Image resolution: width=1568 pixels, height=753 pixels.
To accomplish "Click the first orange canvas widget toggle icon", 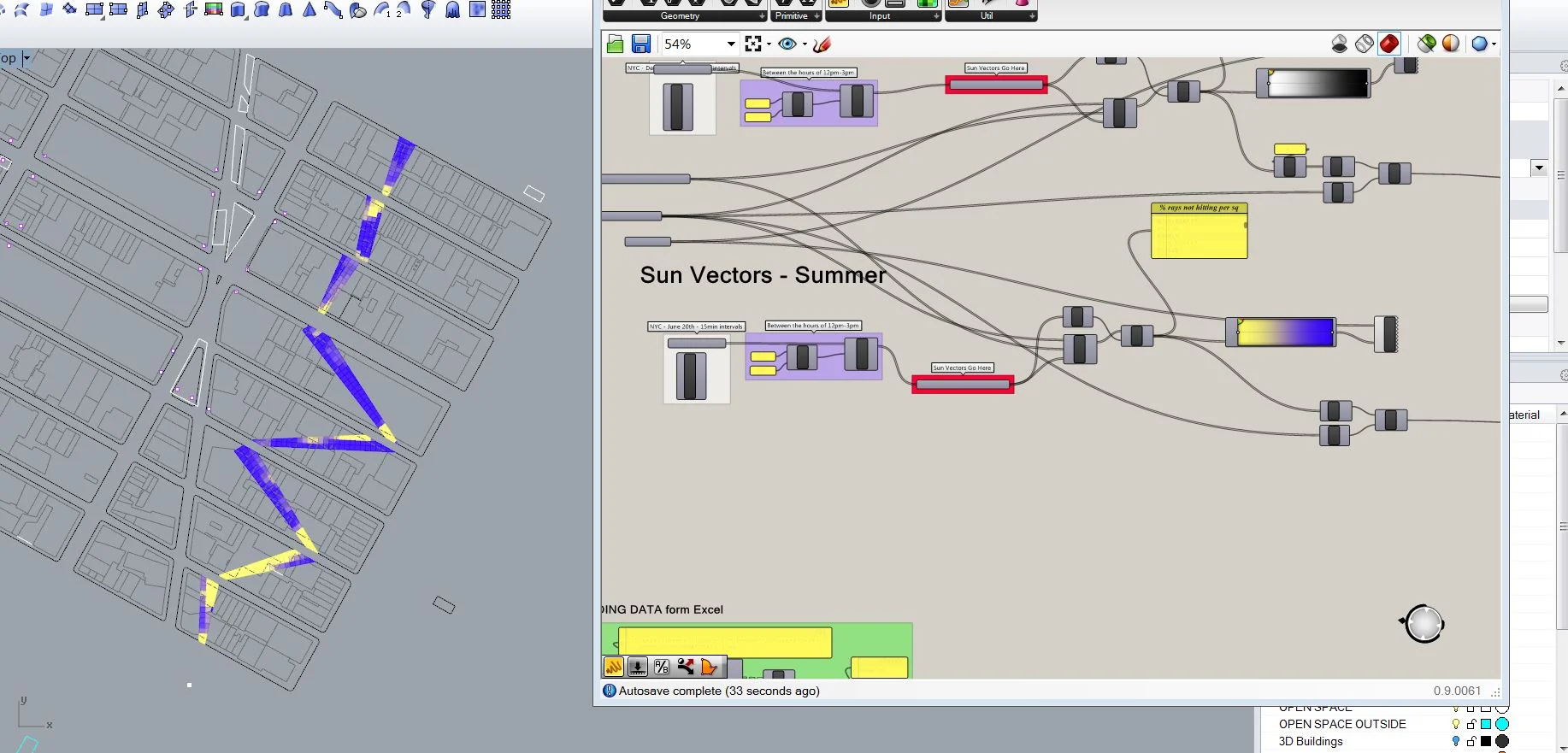I will coord(614,667).
